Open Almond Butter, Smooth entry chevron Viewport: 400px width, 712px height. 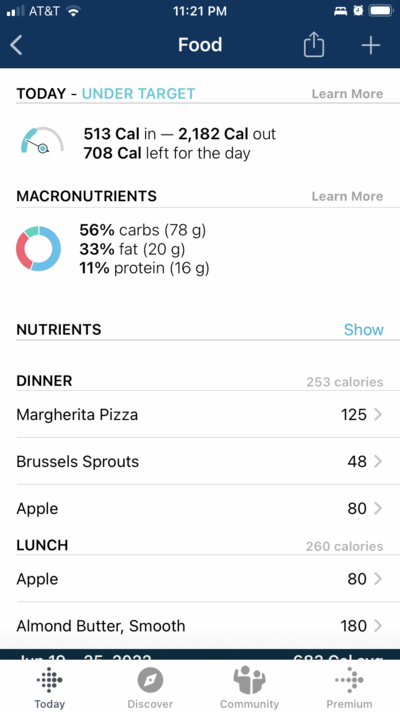click(x=378, y=626)
